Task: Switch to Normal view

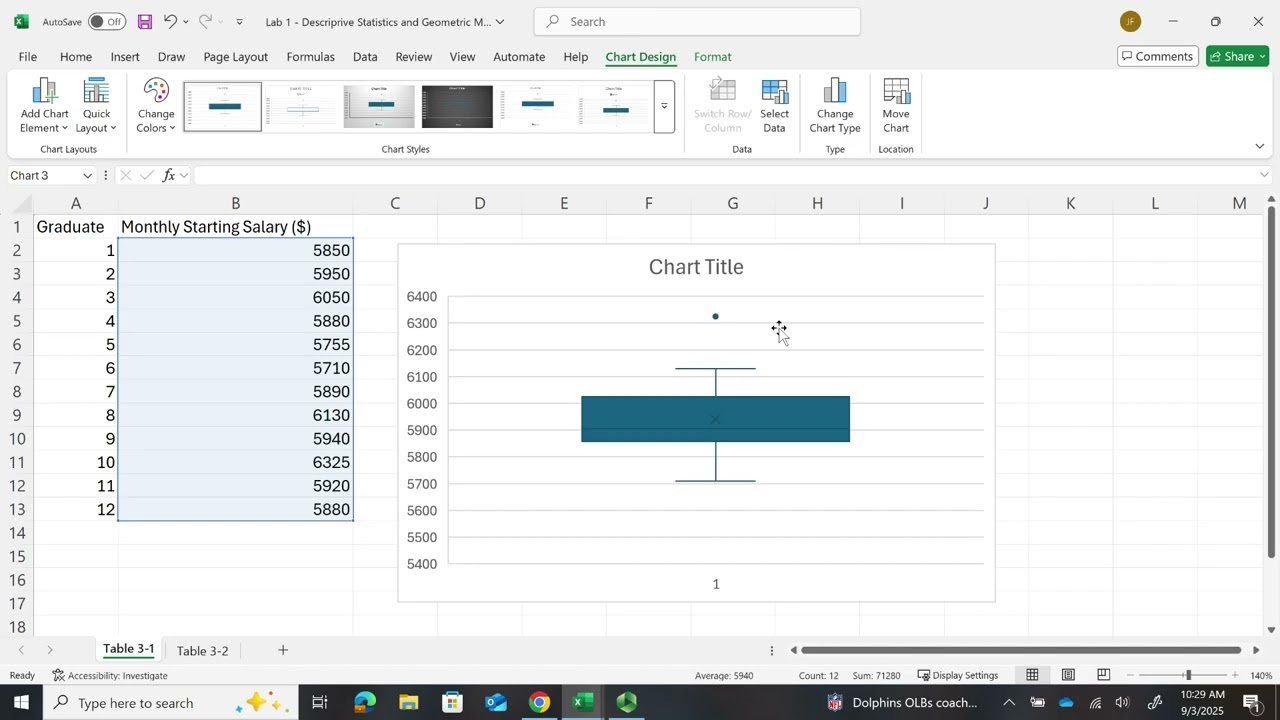Action: click(x=1032, y=675)
